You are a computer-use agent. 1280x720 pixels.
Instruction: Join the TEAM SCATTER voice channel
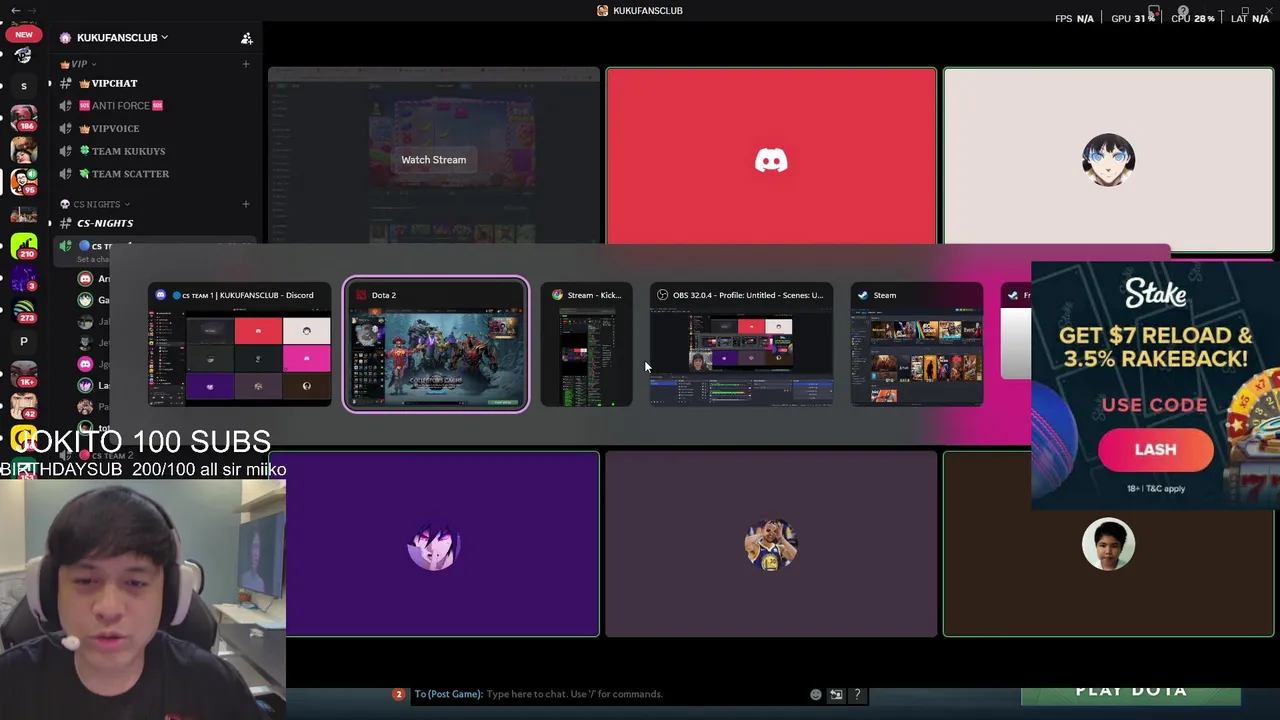pyautogui.click(x=130, y=174)
